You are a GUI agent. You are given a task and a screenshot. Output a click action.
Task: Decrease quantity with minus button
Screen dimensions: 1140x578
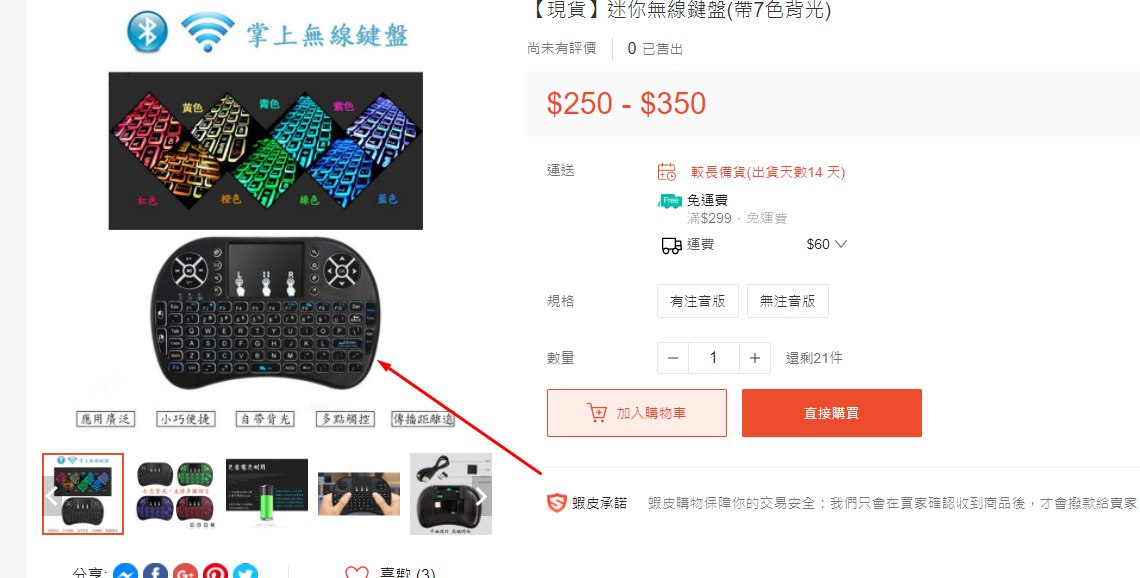click(x=673, y=358)
